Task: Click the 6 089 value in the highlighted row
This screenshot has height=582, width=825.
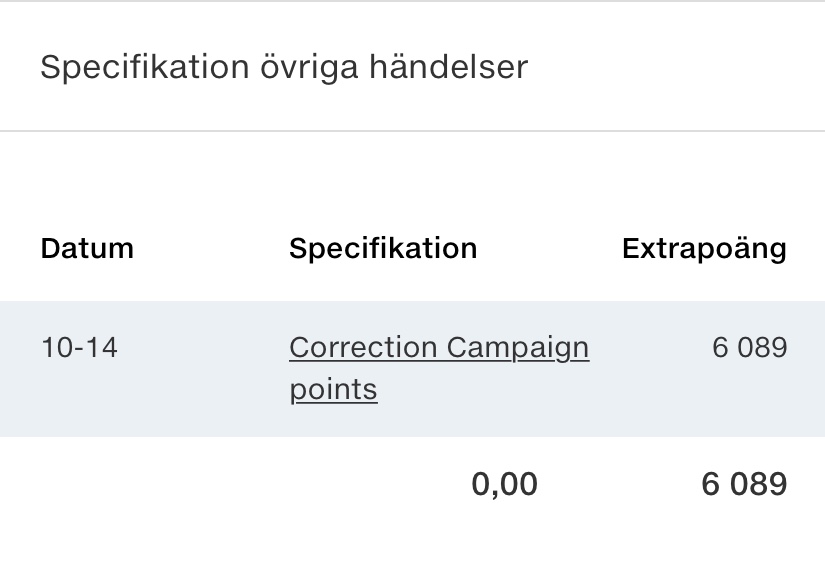Action: 749,348
